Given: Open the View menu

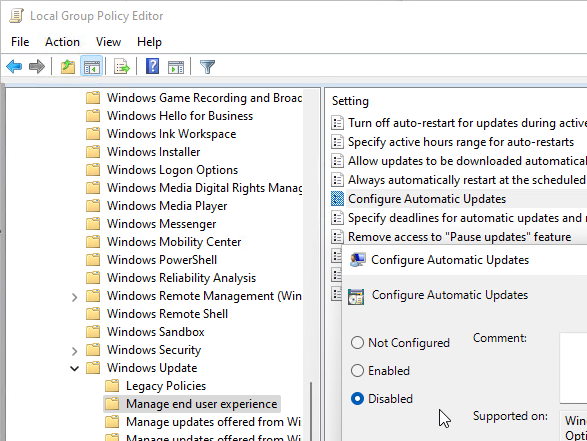Looking at the screenshot, I should tap(108, 42).
